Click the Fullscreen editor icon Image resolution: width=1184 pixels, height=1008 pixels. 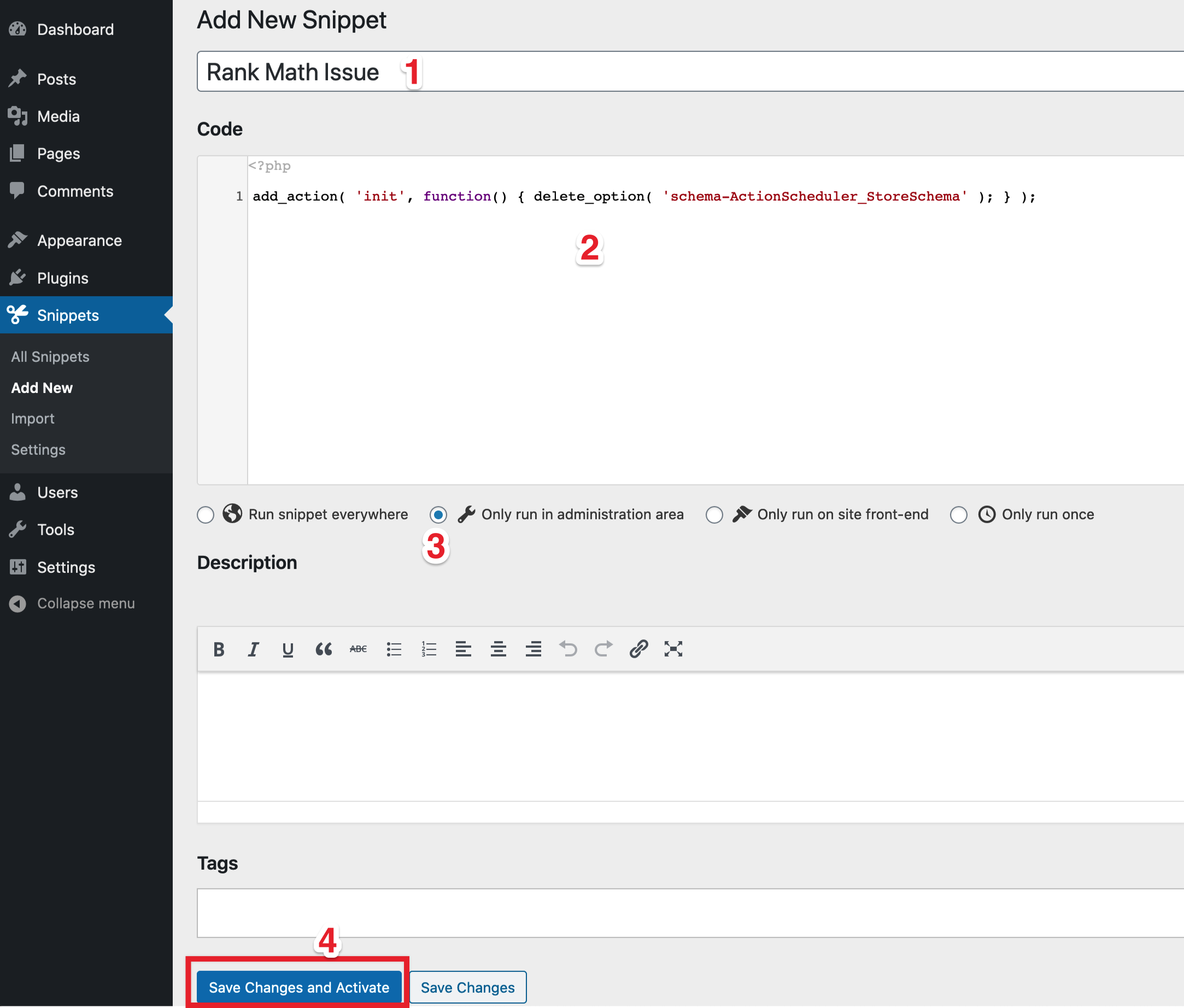pos(674,649)
